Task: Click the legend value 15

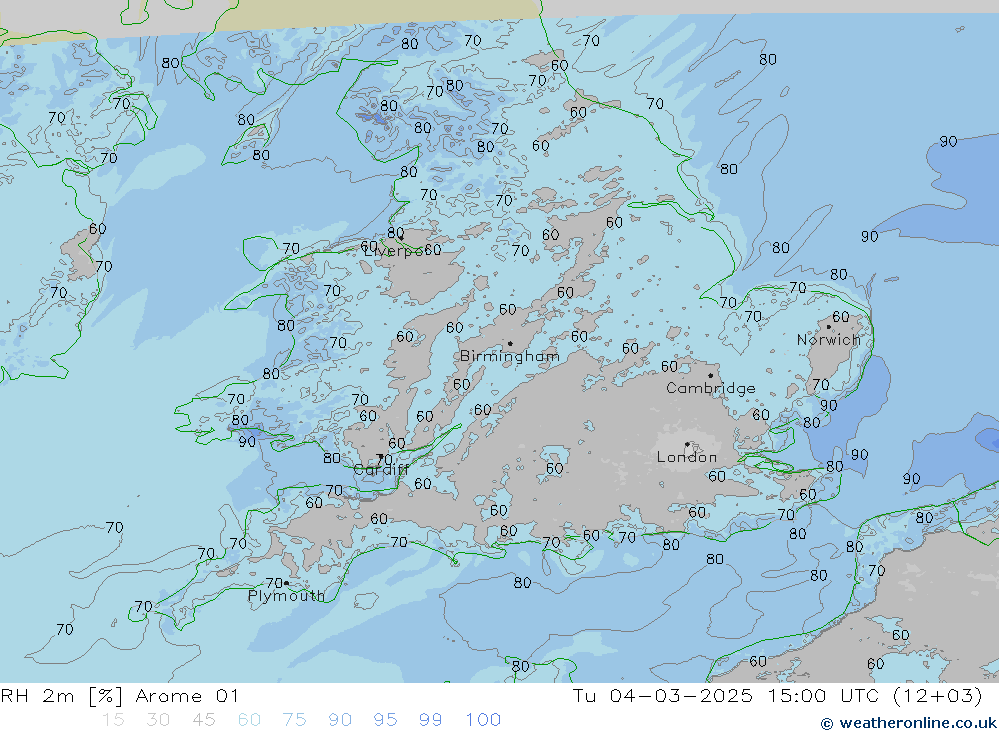Action: coord(113,720)
